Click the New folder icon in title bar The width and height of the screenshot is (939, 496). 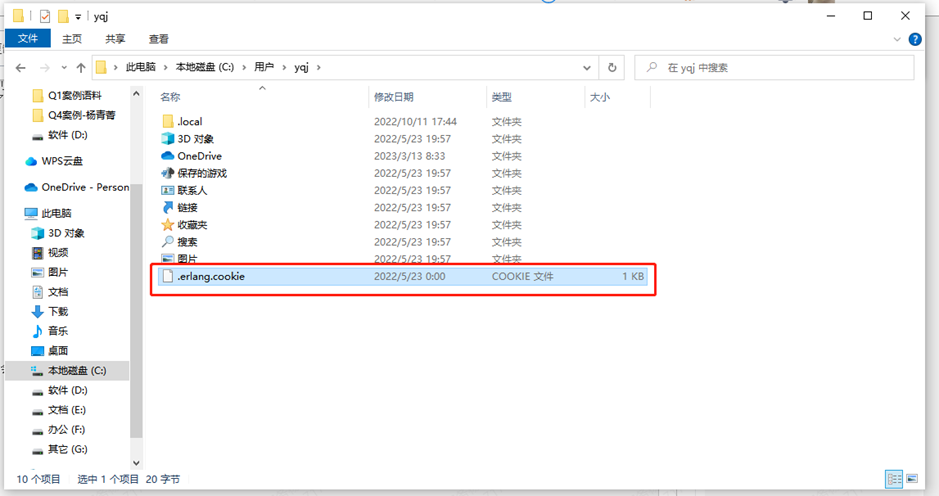pos(63,16)
